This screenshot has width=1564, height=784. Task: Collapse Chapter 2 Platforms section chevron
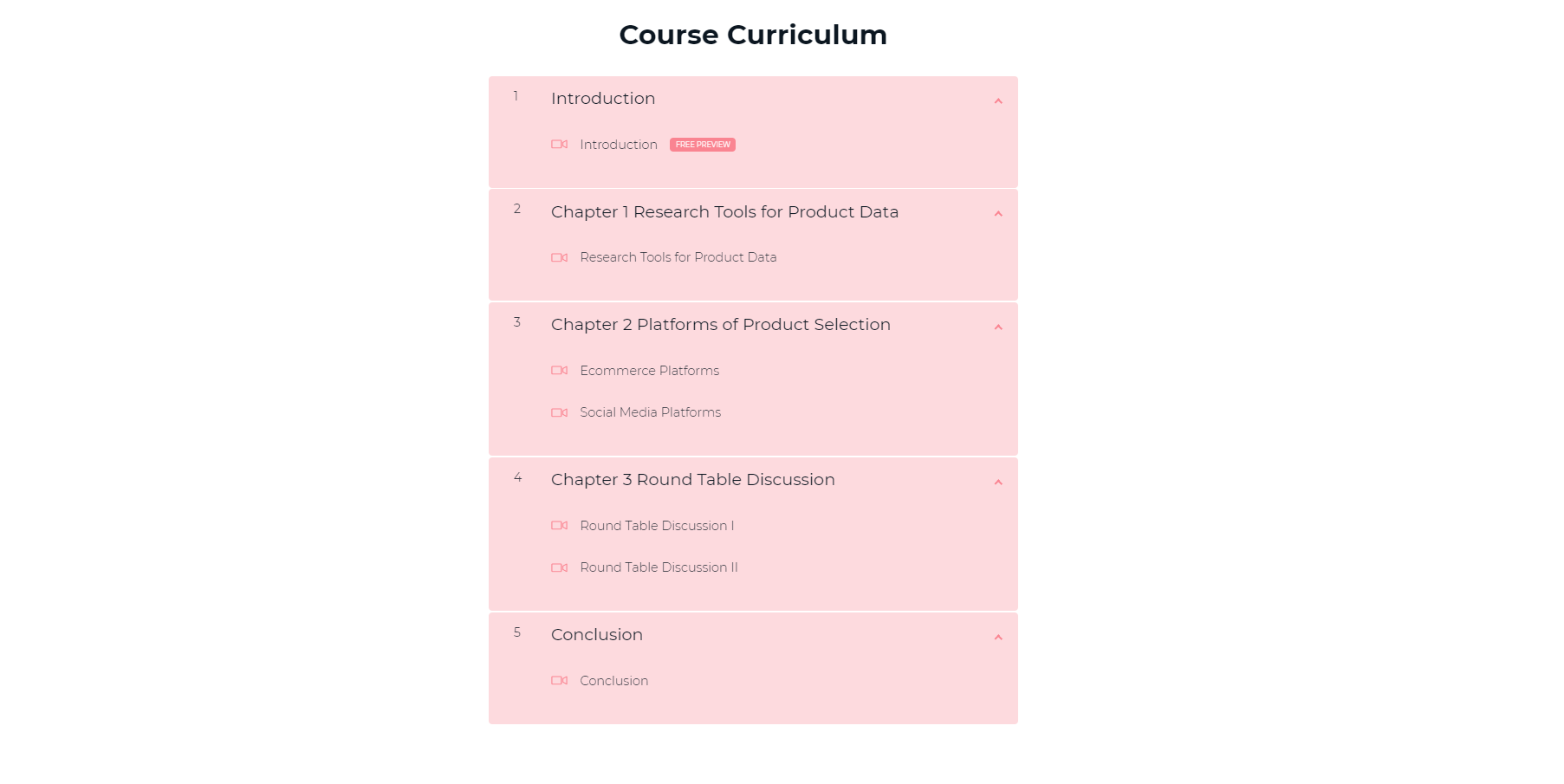tap(998, 327)
